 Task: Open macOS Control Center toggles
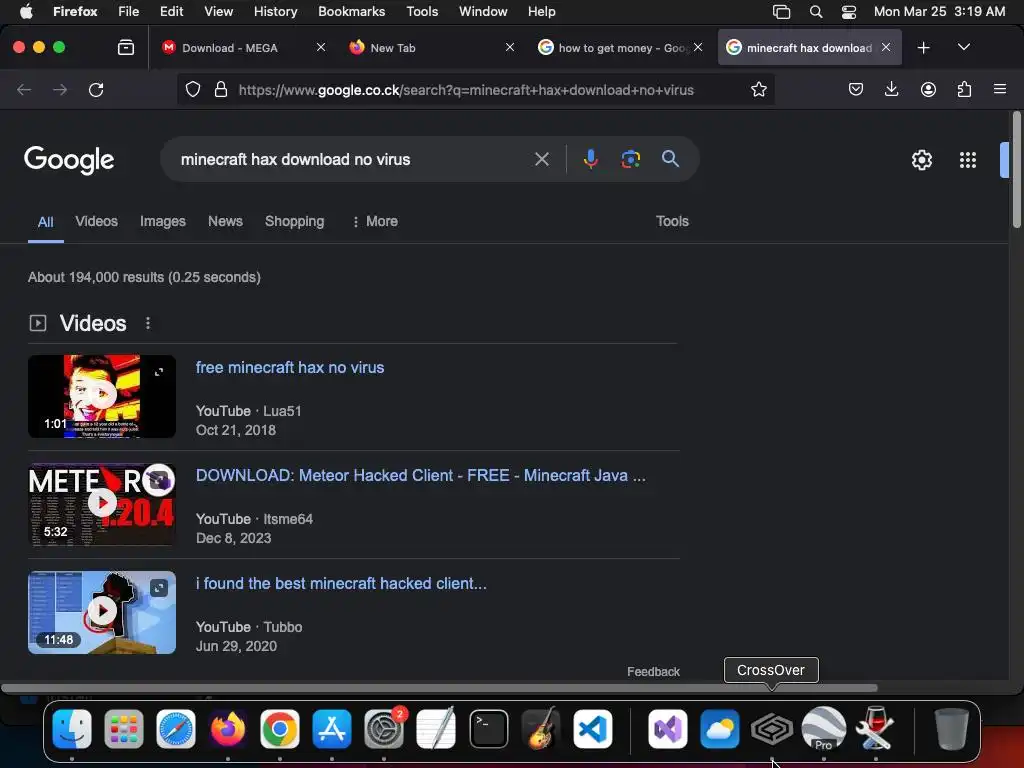pos(848,12)
